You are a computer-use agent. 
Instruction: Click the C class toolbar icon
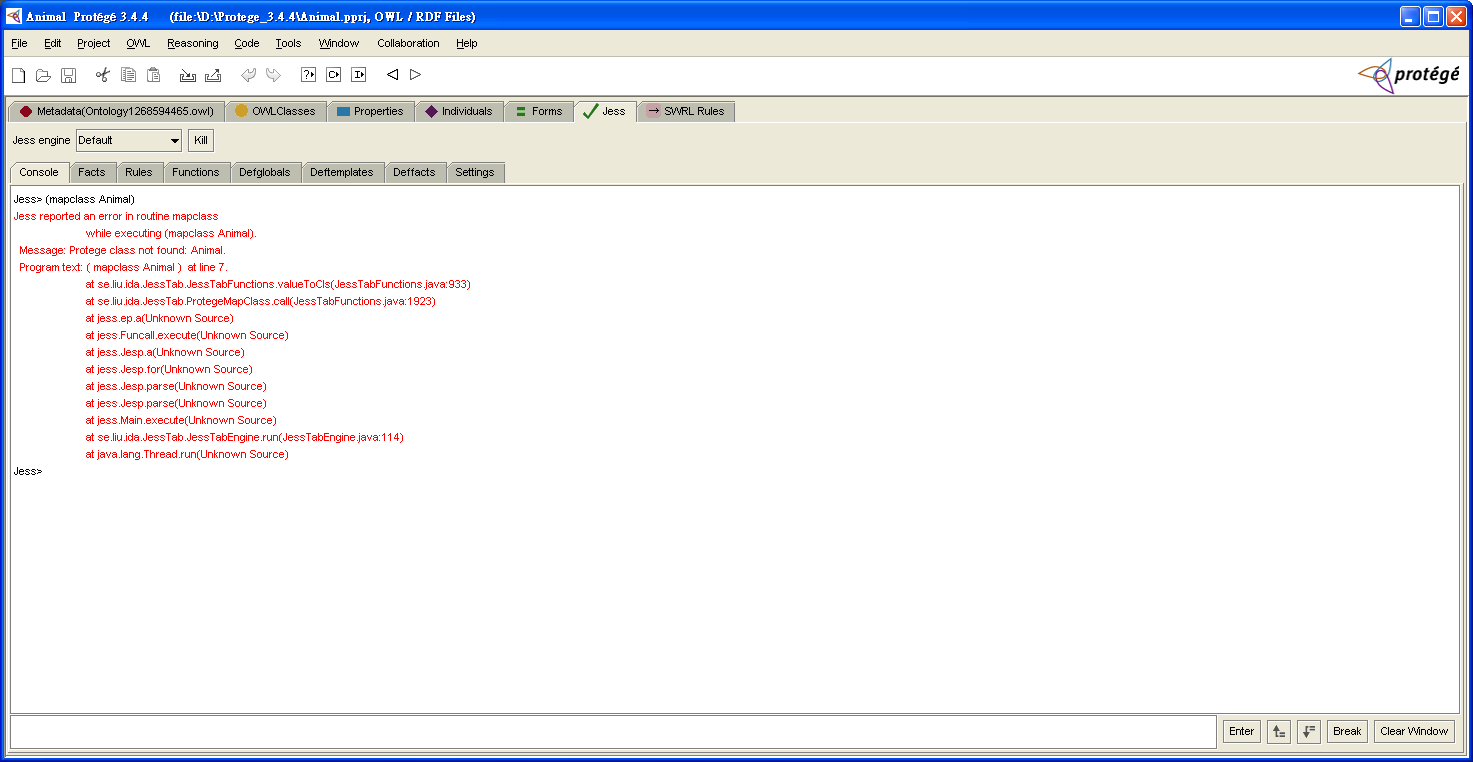coord(334,75)
